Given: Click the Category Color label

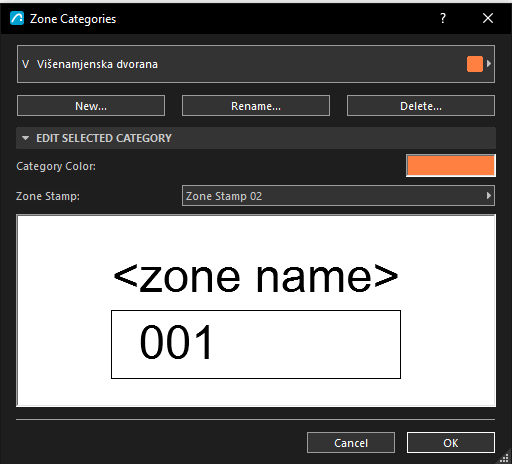Looking at the screenshot, I should click(x=56, y=166).
